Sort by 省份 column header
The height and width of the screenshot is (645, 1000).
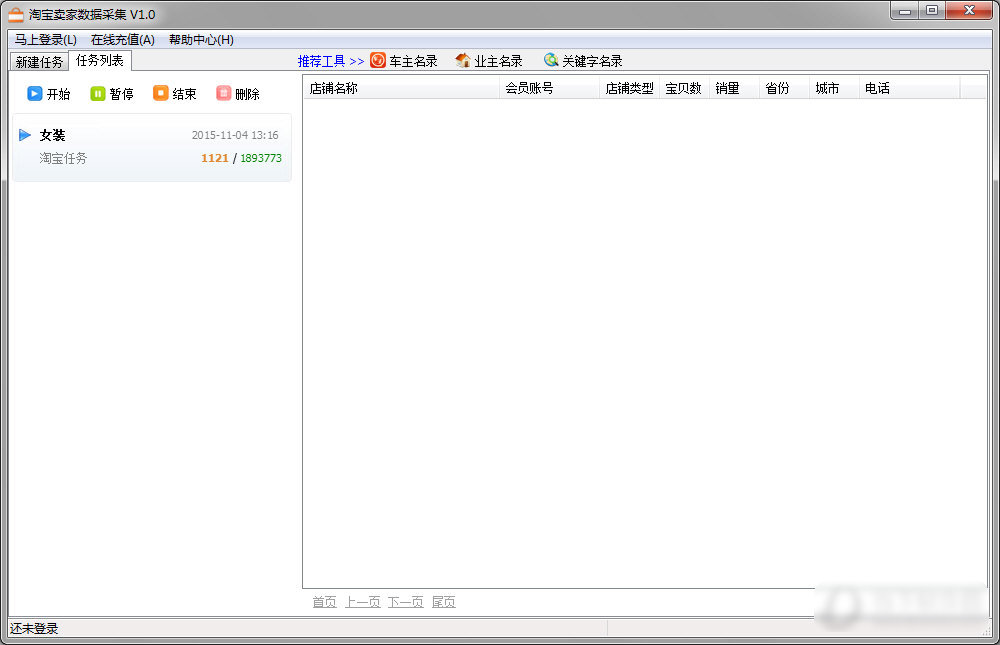click(x=784, y=88)
